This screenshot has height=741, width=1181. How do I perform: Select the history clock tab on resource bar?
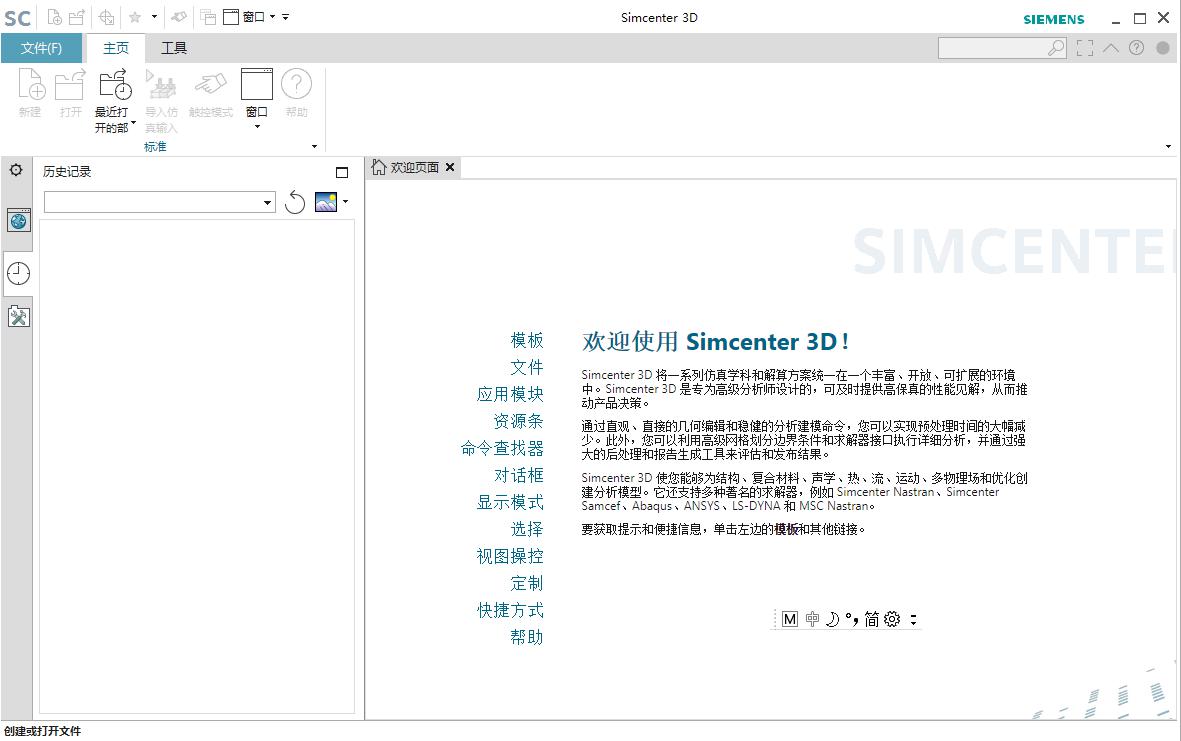click(18, 273)
